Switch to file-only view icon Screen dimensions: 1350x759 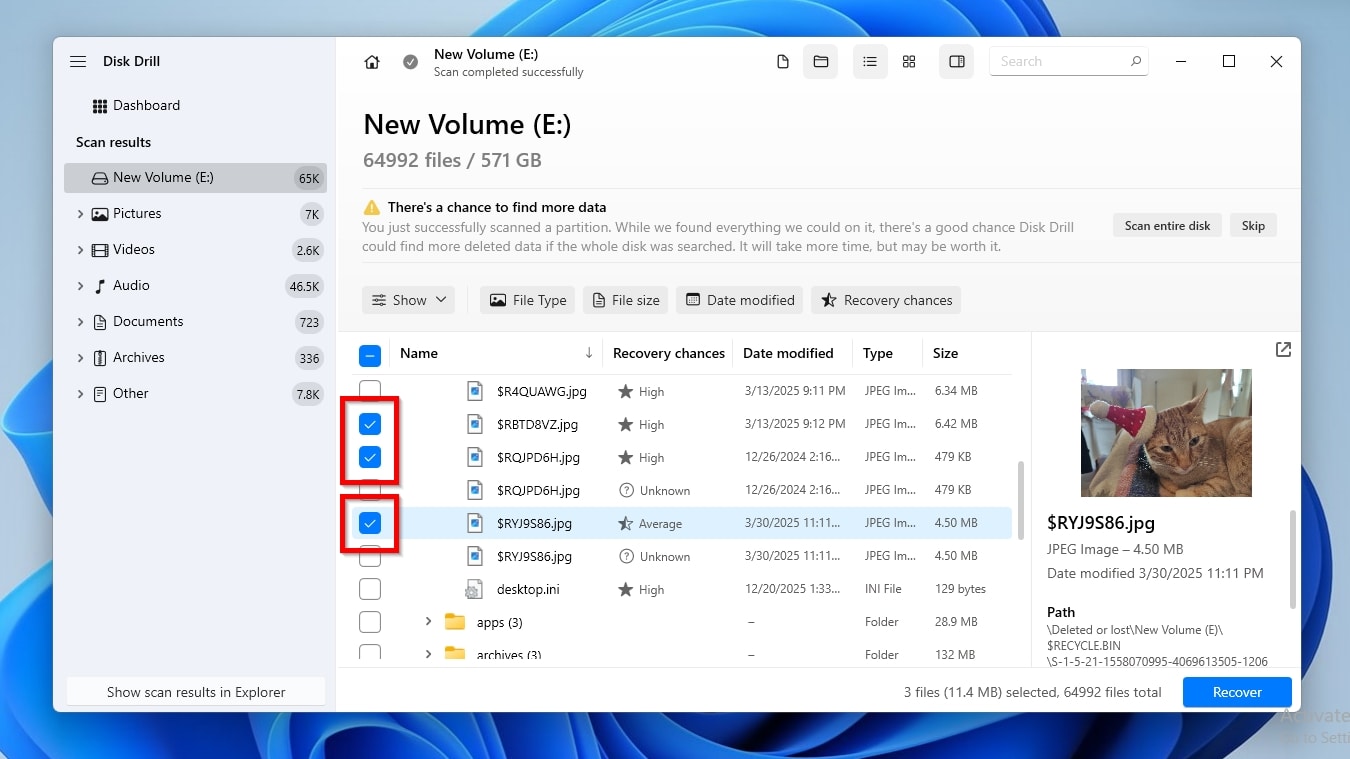pos(783,61)
